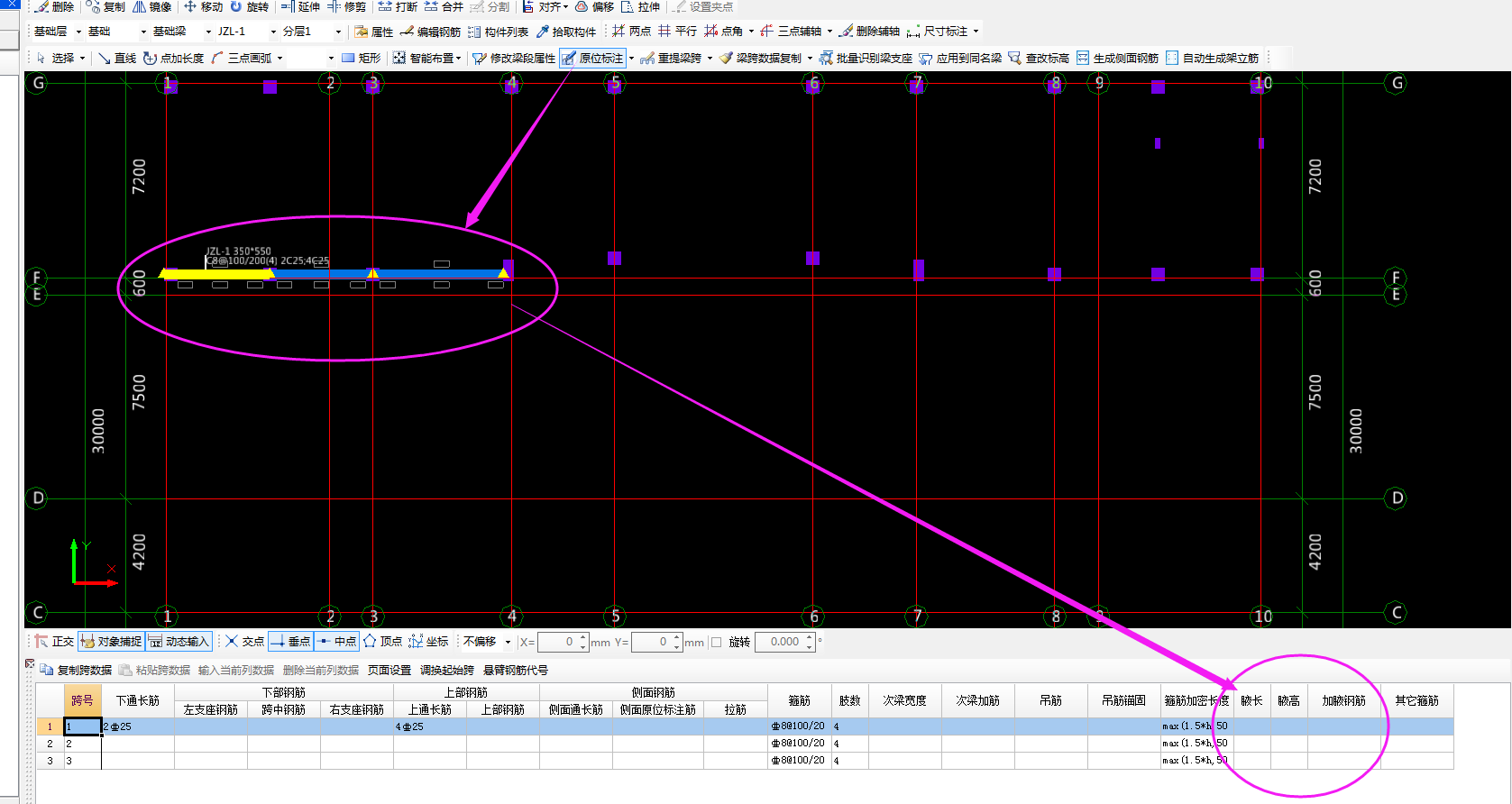Toggle 交点 snap

click(x=244, y=642)
